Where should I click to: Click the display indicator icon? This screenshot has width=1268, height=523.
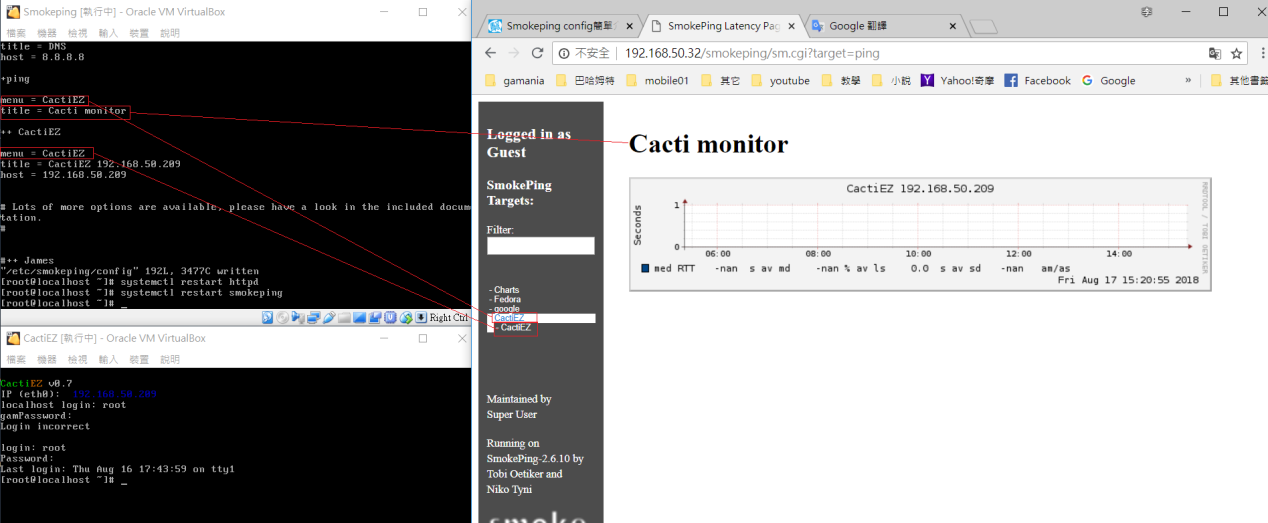359,318
